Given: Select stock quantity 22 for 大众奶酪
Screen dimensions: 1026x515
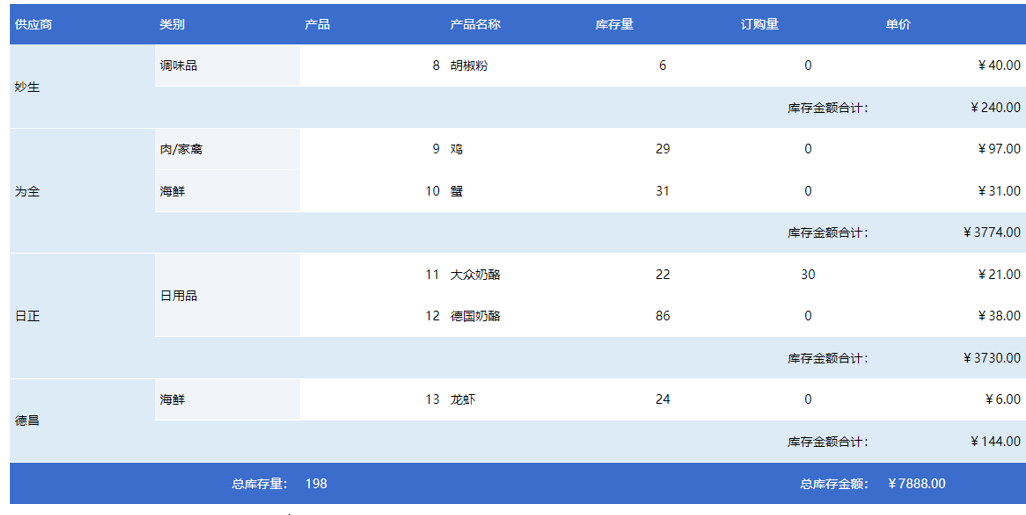Looking at the screenshot, I should point(663,275).
